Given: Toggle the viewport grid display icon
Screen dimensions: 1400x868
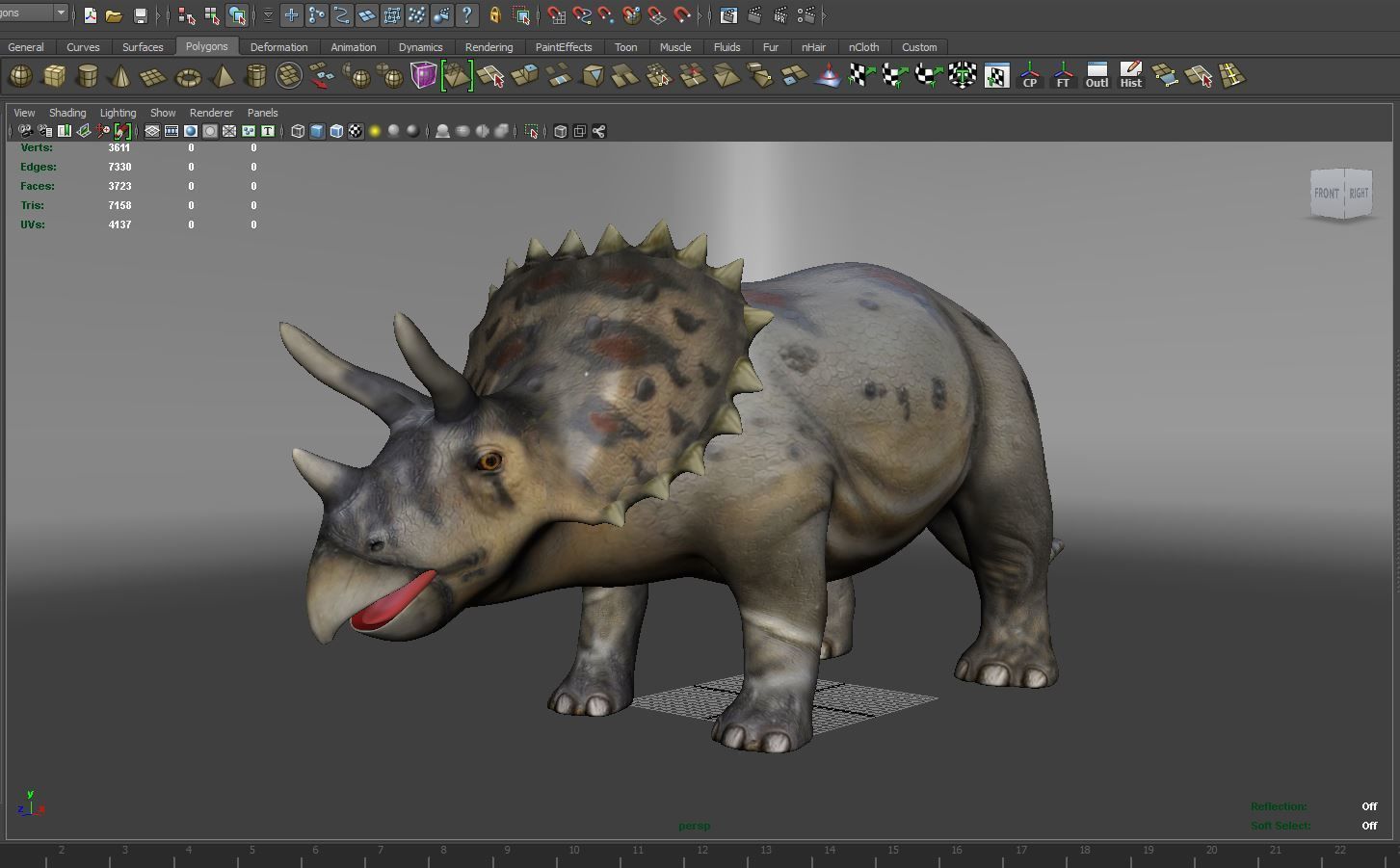Looking at the screenshot, I should coord(152,131).
